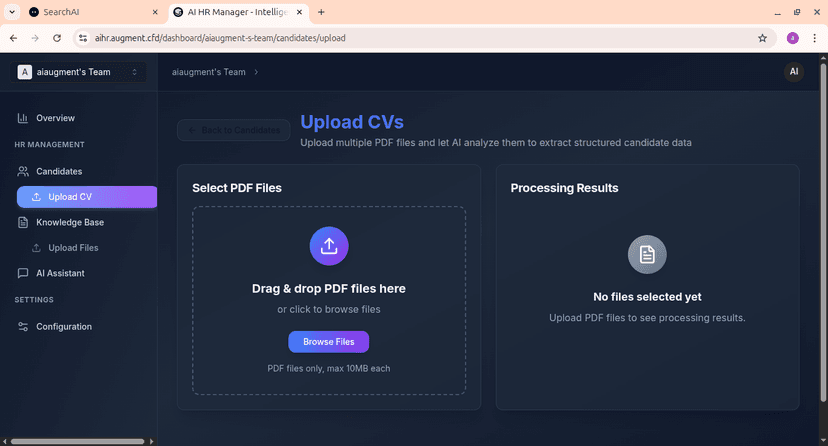Click the Knowledge Base document icon
This screenshot has width=828, height=446.
(23, 222)
